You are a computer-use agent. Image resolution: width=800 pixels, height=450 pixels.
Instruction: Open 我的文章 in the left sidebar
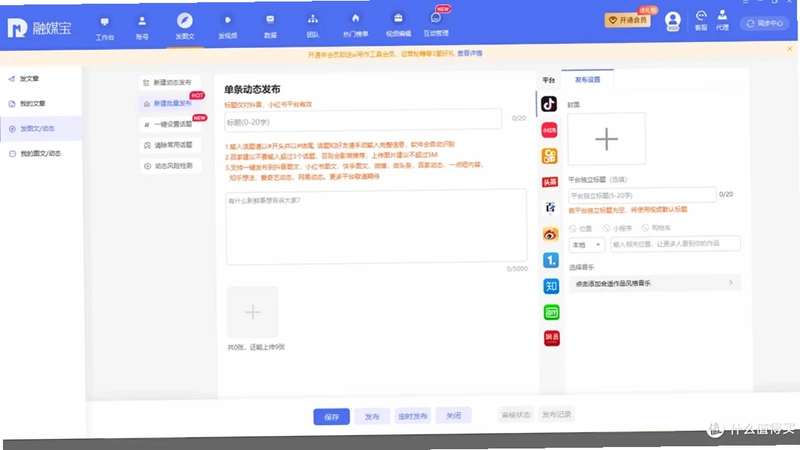pos(32,104)
